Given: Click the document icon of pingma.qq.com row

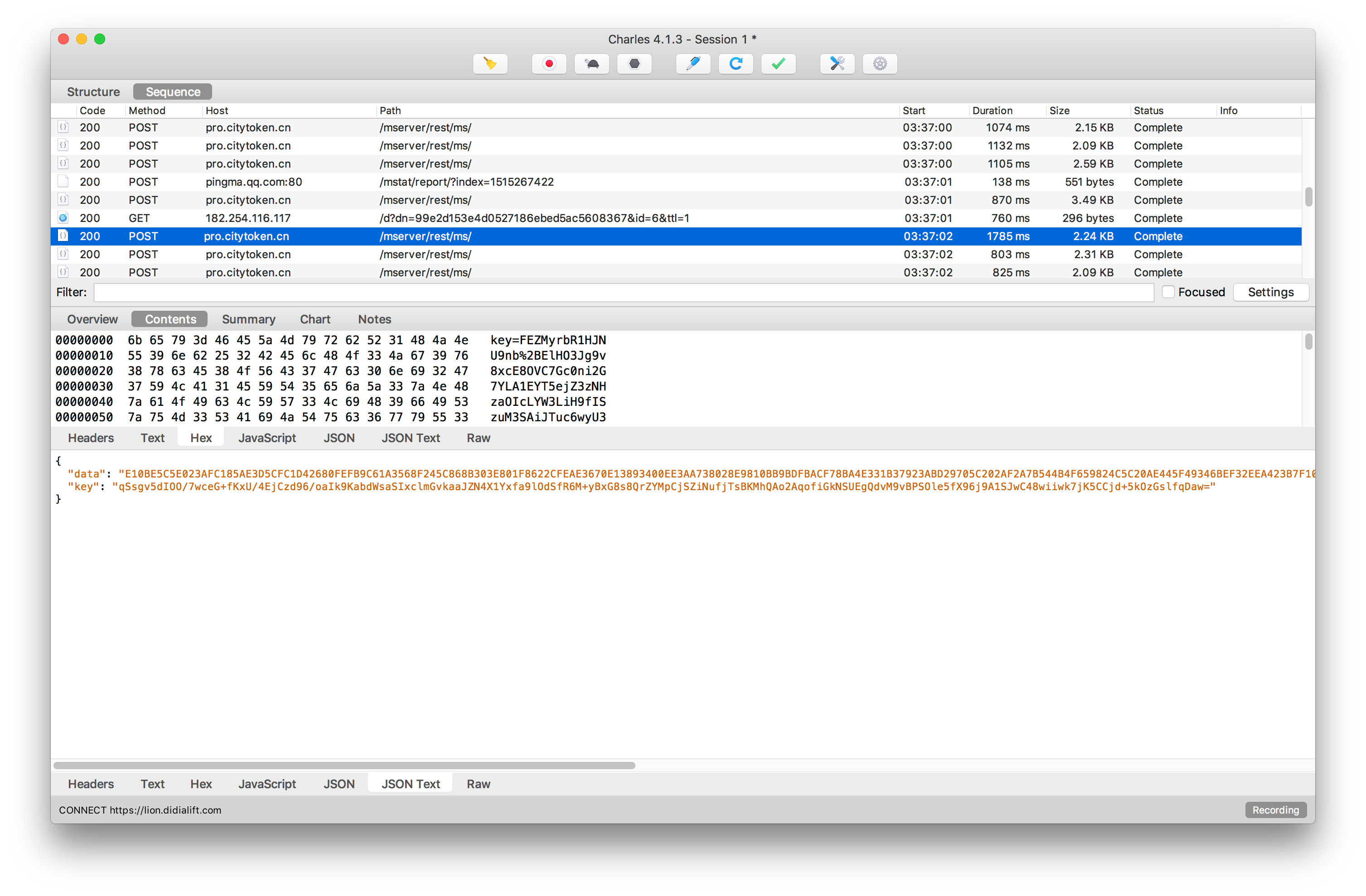Looking at the screenshot, I should coord(63,182).
